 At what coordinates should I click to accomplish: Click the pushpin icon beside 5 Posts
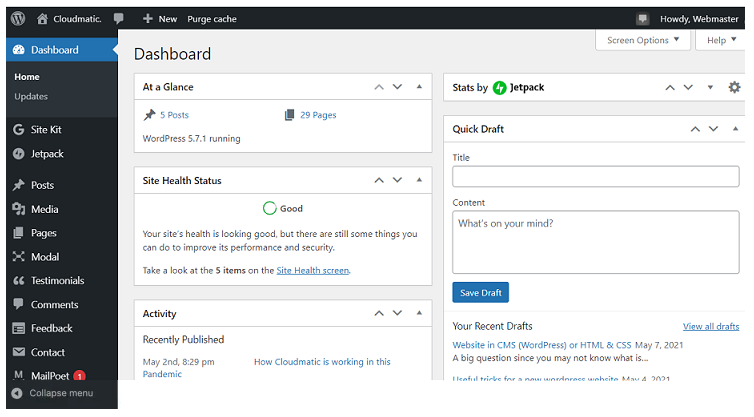tap(150, 114)
